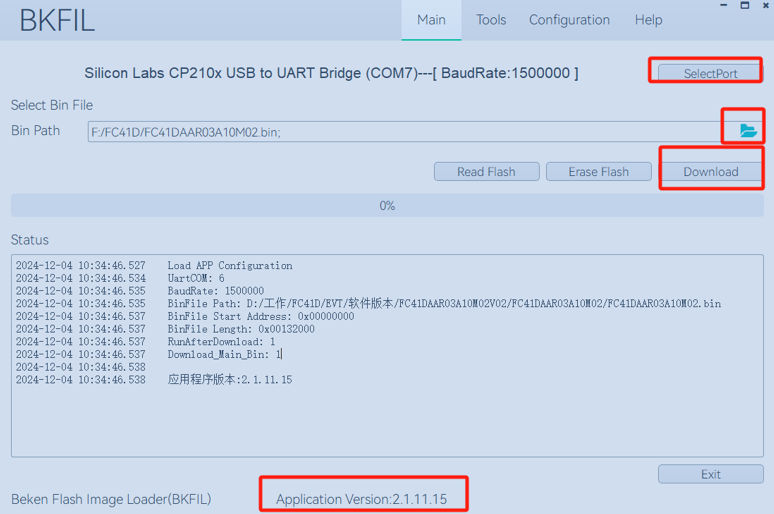774x514 pixels.
Task: Open the Tools tab
Action: [491, 20]
